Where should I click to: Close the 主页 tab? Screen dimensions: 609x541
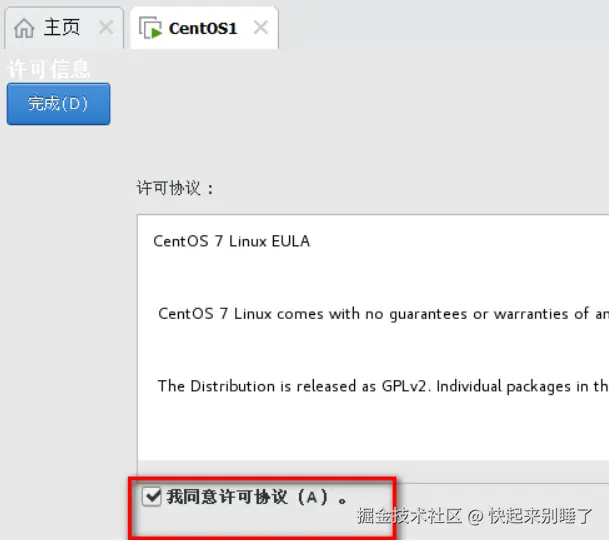106,28
